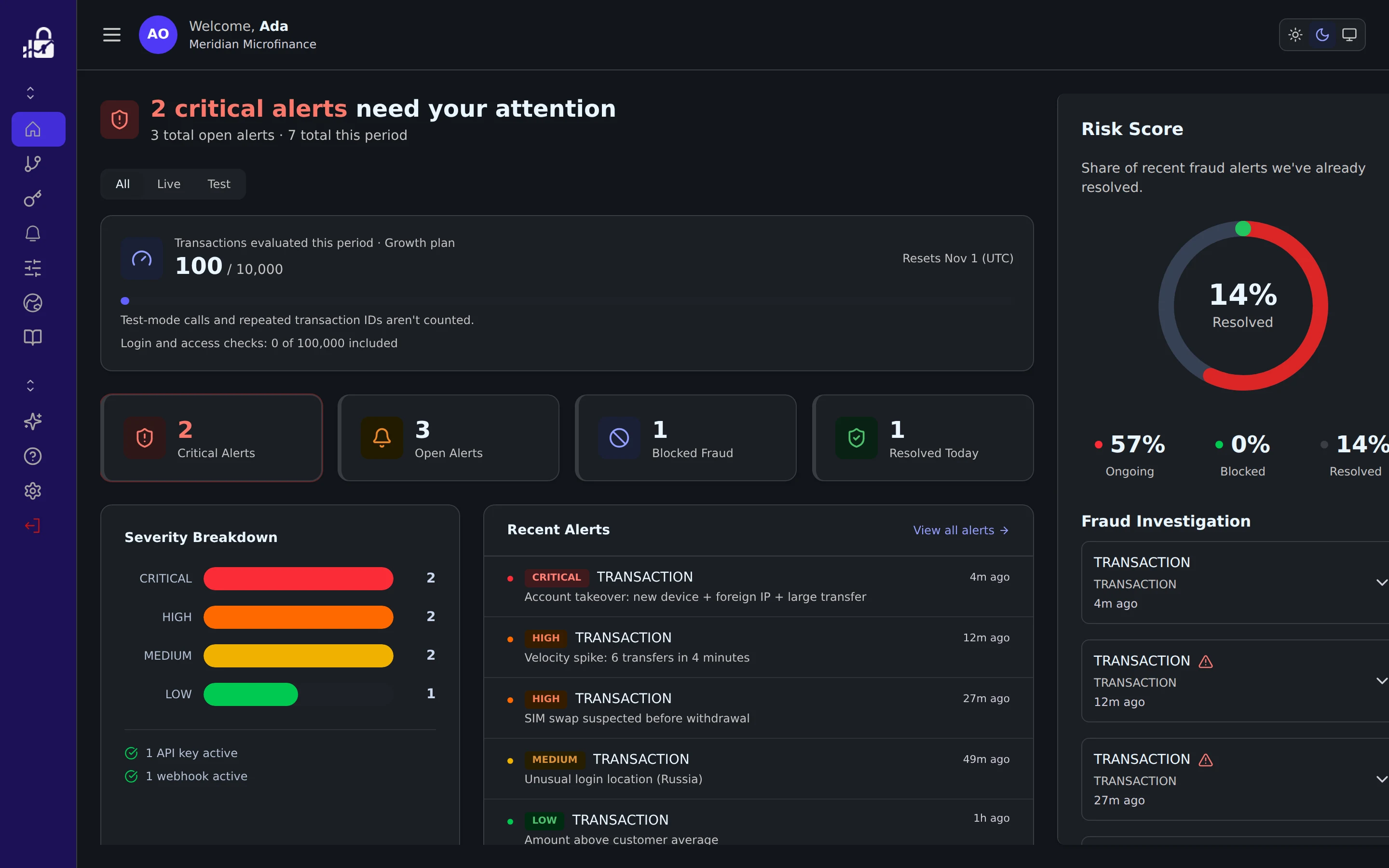Click the globe icon in the sidebar

pyautogui.click(x=33, y=302)
